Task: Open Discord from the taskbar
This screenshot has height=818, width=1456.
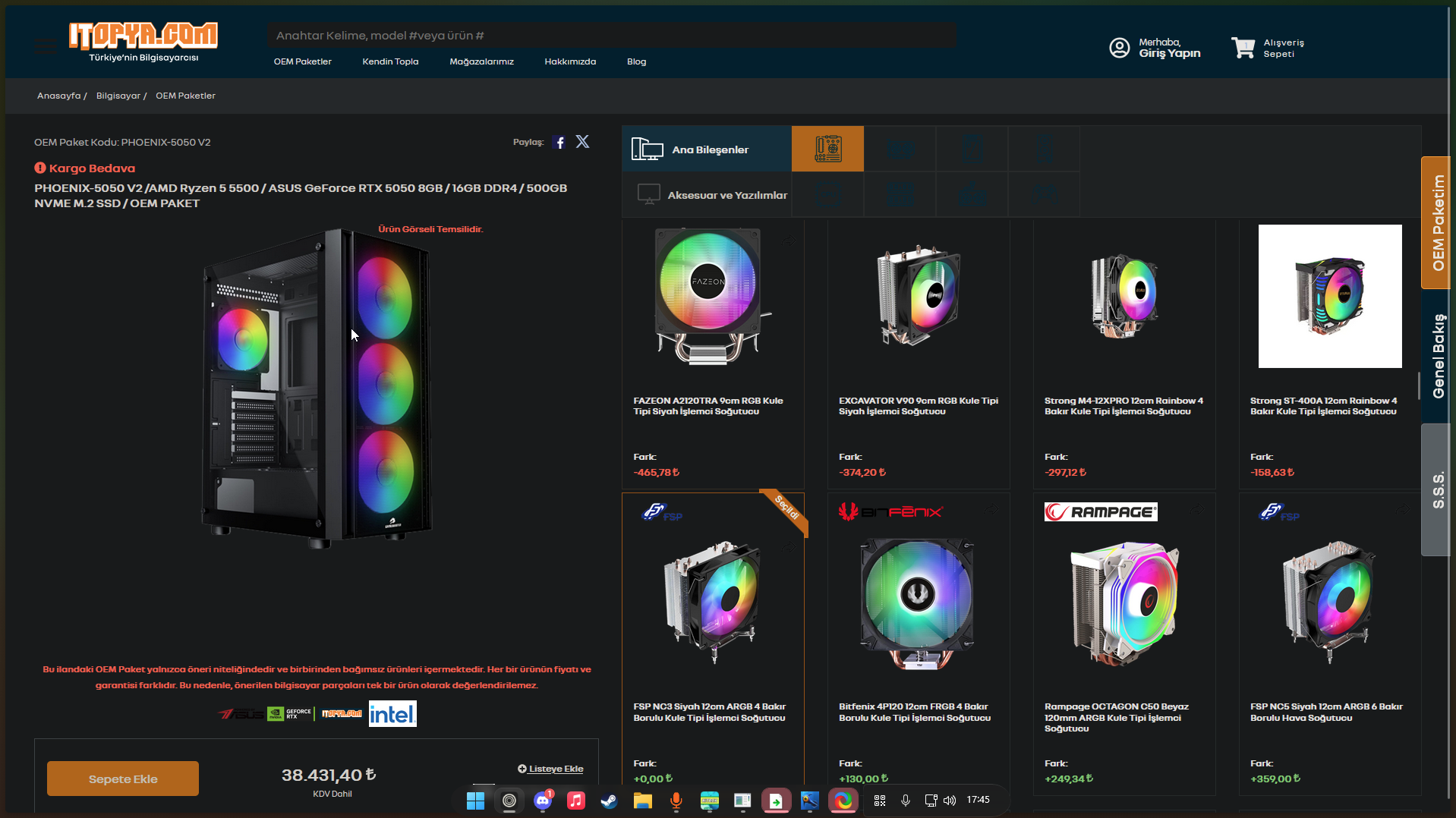Action: click(543, 801)
